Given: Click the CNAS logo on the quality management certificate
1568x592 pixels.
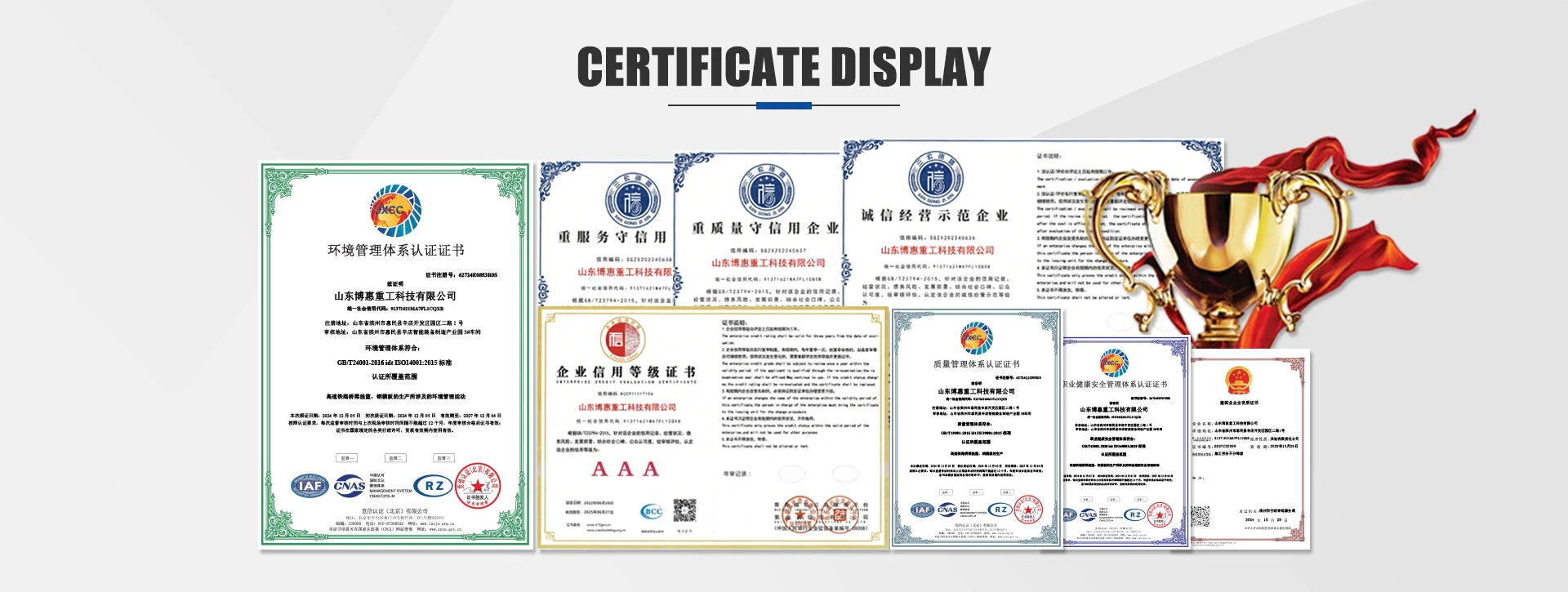Looking at the screenshot, I should [x=947, y=510].
